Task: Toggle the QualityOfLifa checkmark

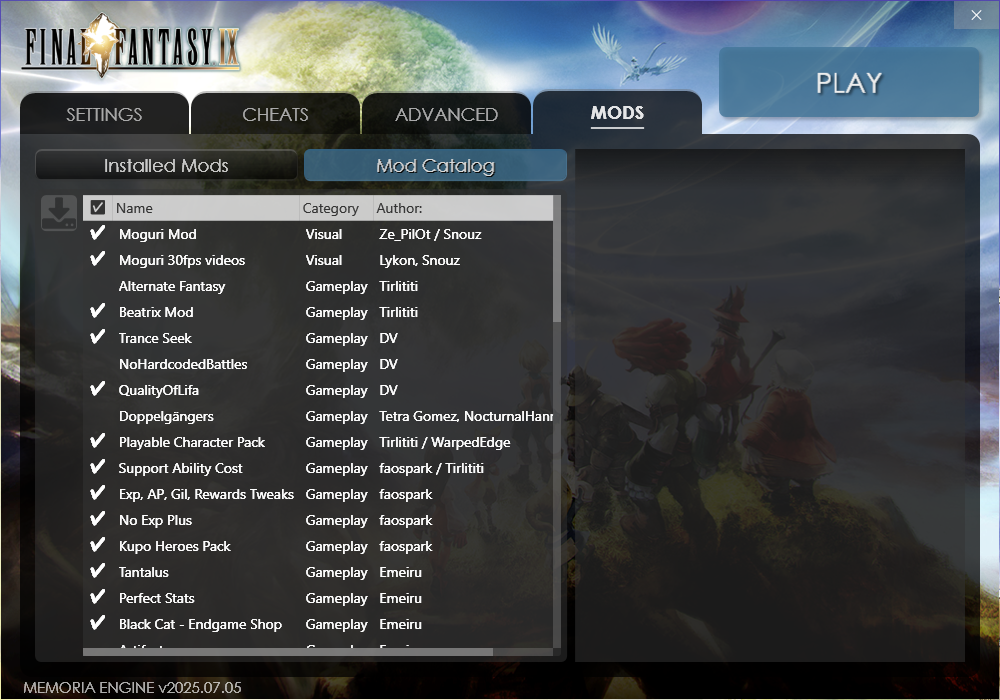Action: [x=98, y=390]
